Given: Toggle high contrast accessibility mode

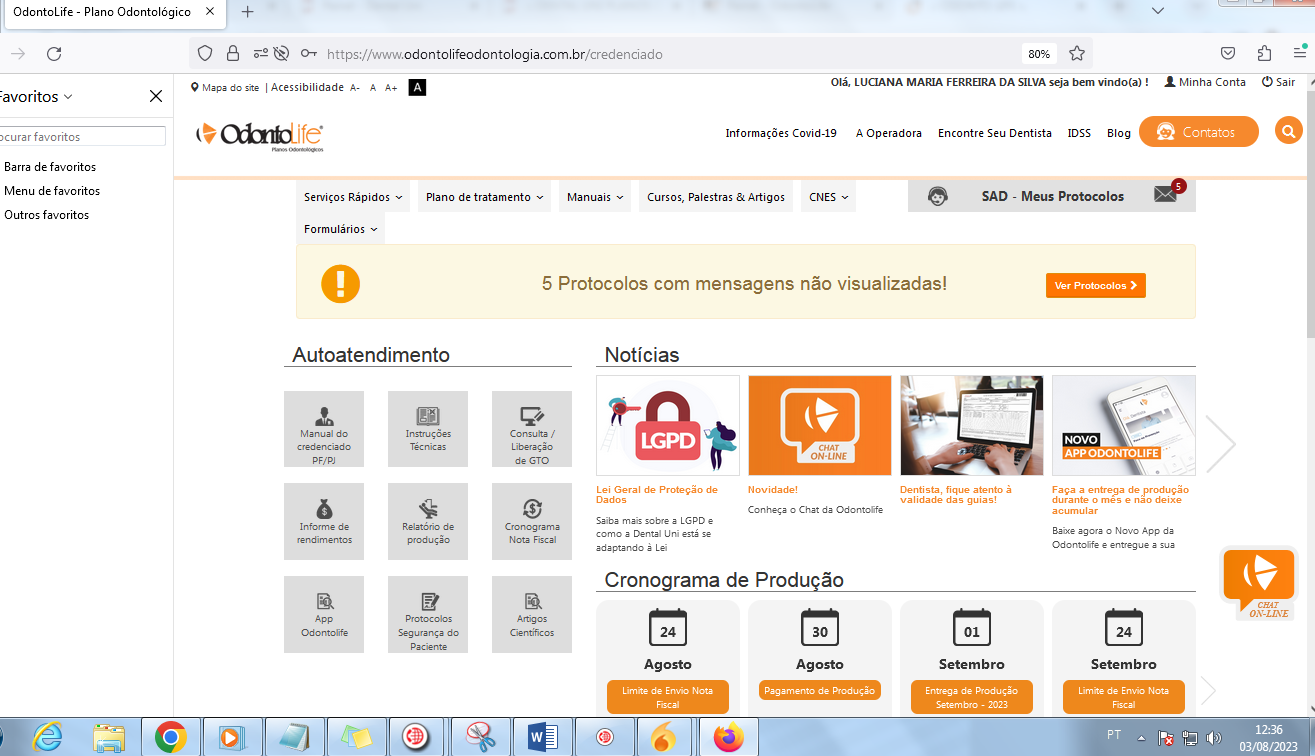Looking at the screenshot, I should pos(418,88).
